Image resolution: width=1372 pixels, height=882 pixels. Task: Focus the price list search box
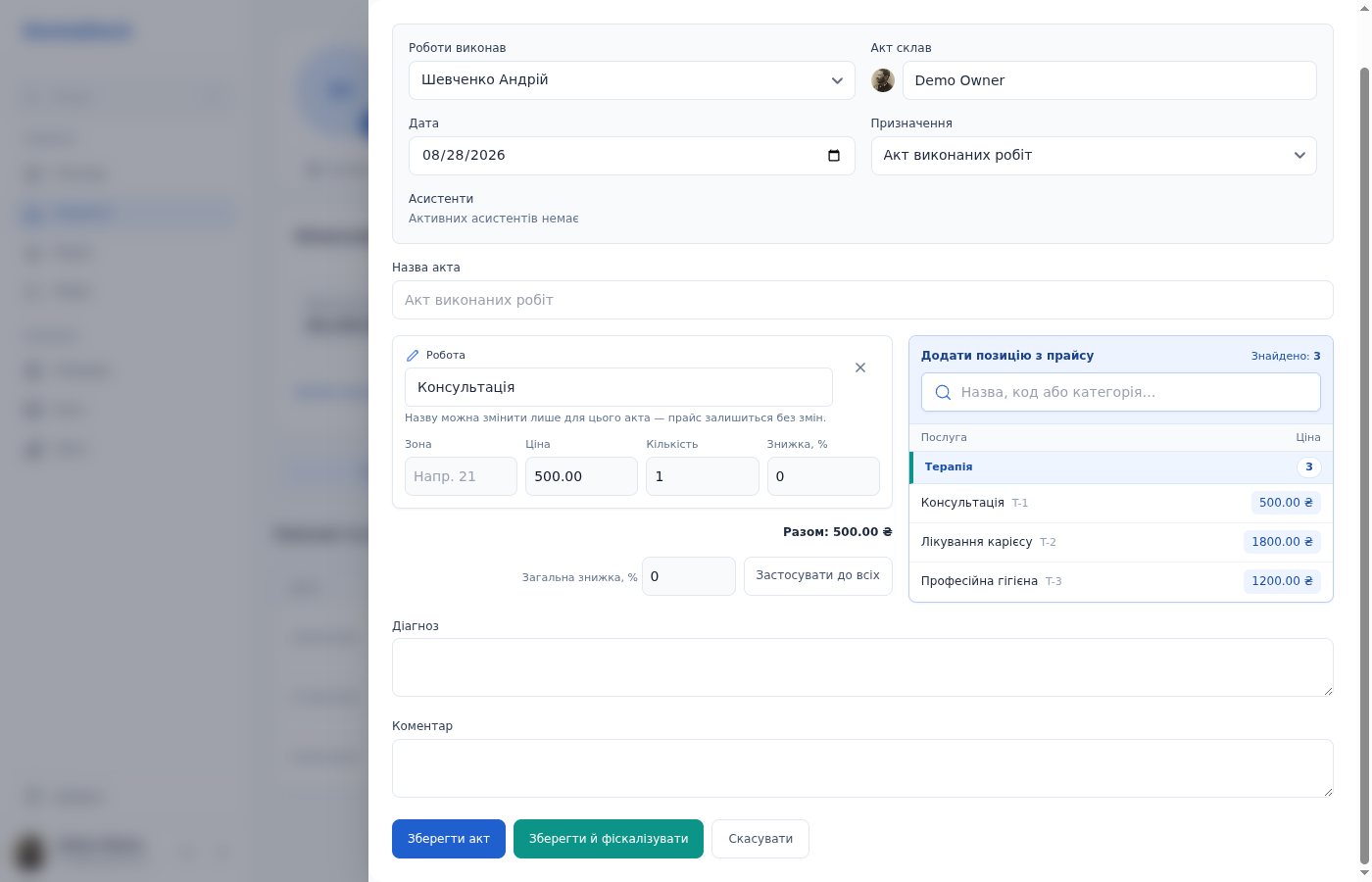coord(1121,392)
